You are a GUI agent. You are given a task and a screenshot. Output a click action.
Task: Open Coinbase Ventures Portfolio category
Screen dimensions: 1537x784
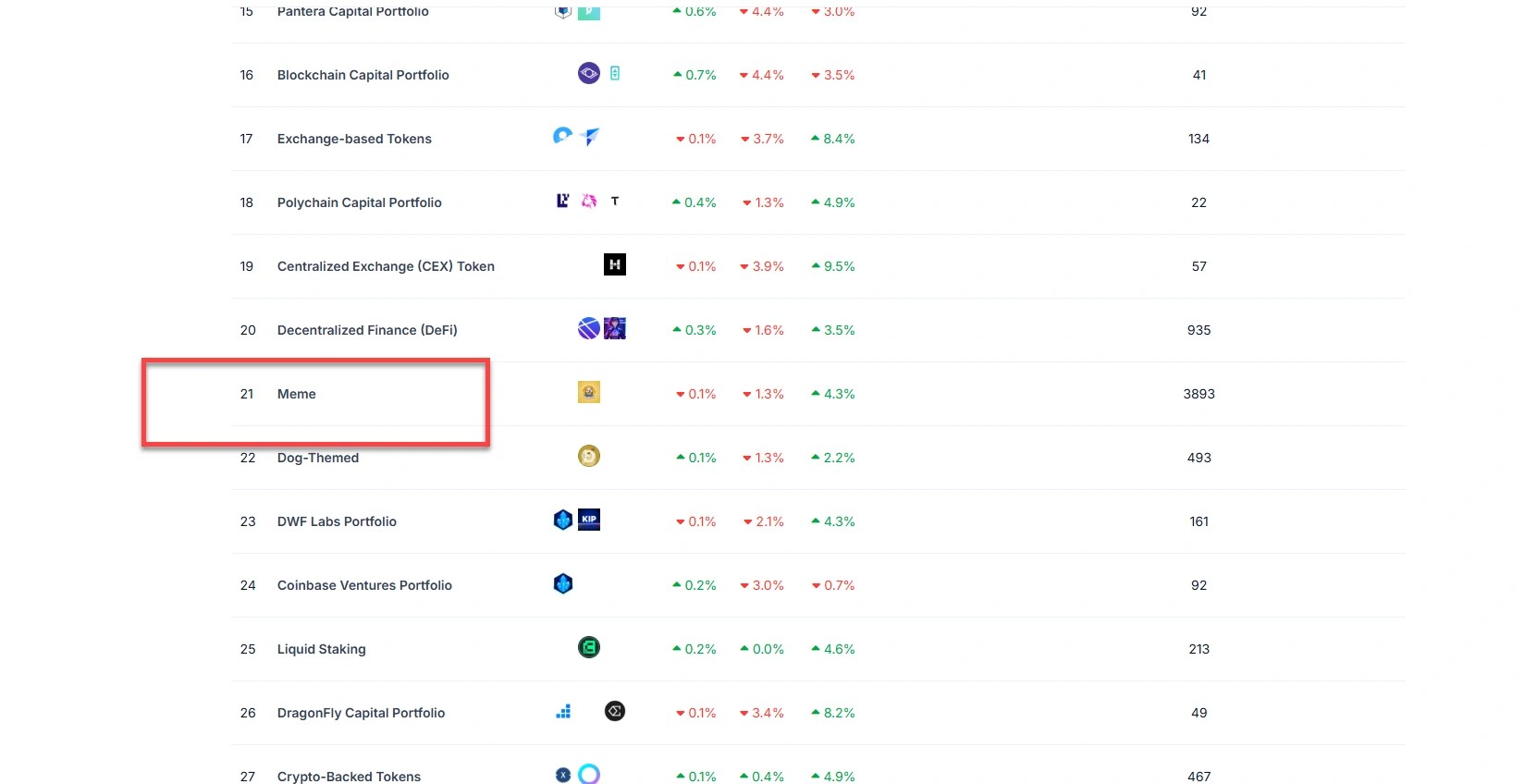click(364, 585)
